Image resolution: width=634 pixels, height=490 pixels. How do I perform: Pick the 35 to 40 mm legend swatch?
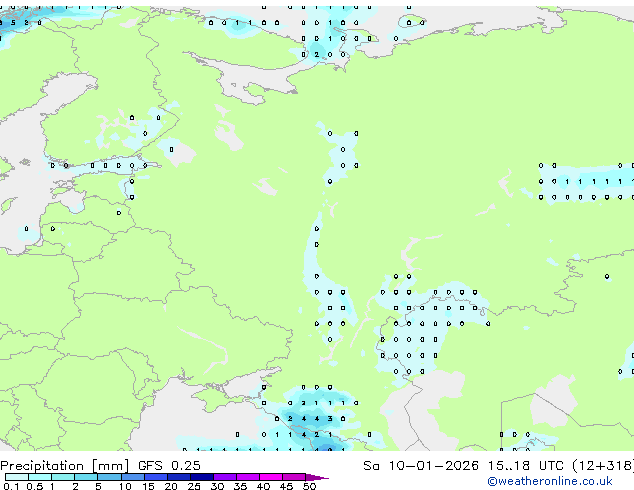[x=247, y=477]
